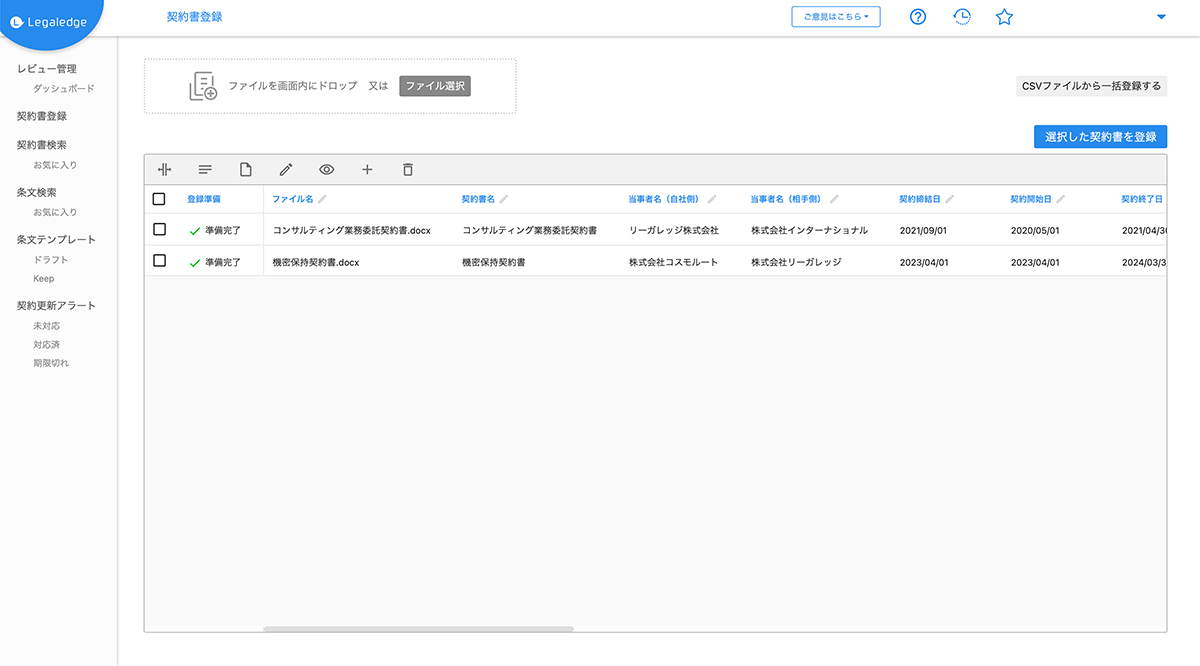Viewport: 1200px width, 666px height.
Task: Click green checkmark in コンサルティング row
Action: click(x=195, y=231)
